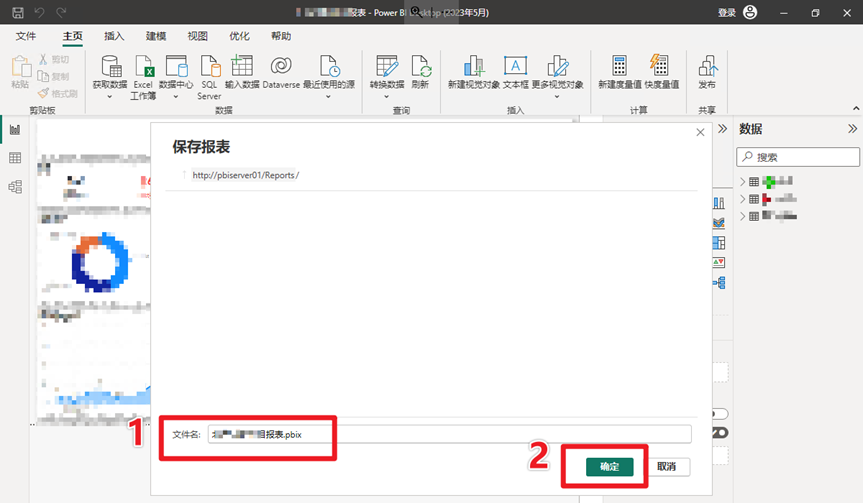Open the 插入 ribbon tab
The image size is (863, 503).
(115, 36)
